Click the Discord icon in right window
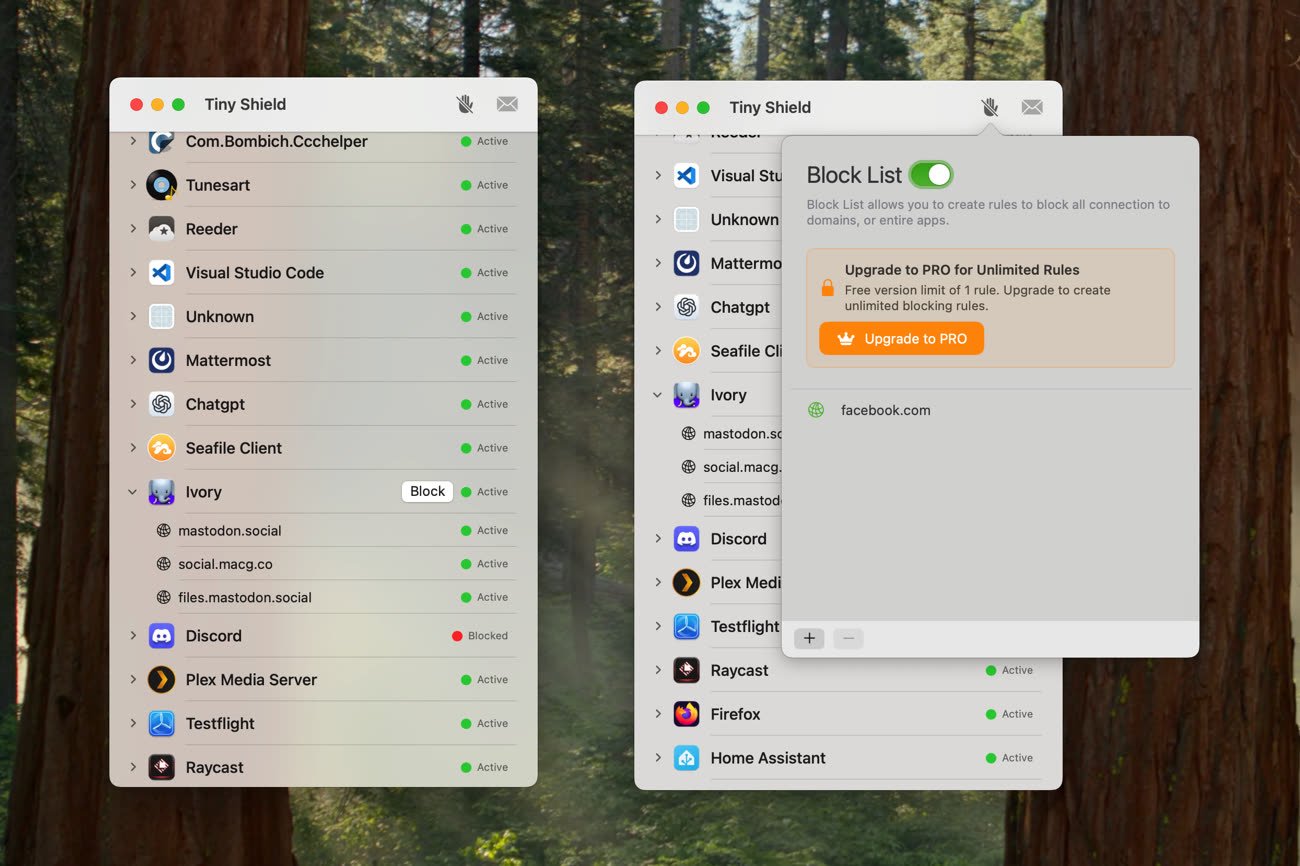This screenshot has width=1300, height=866. point(686,539)
